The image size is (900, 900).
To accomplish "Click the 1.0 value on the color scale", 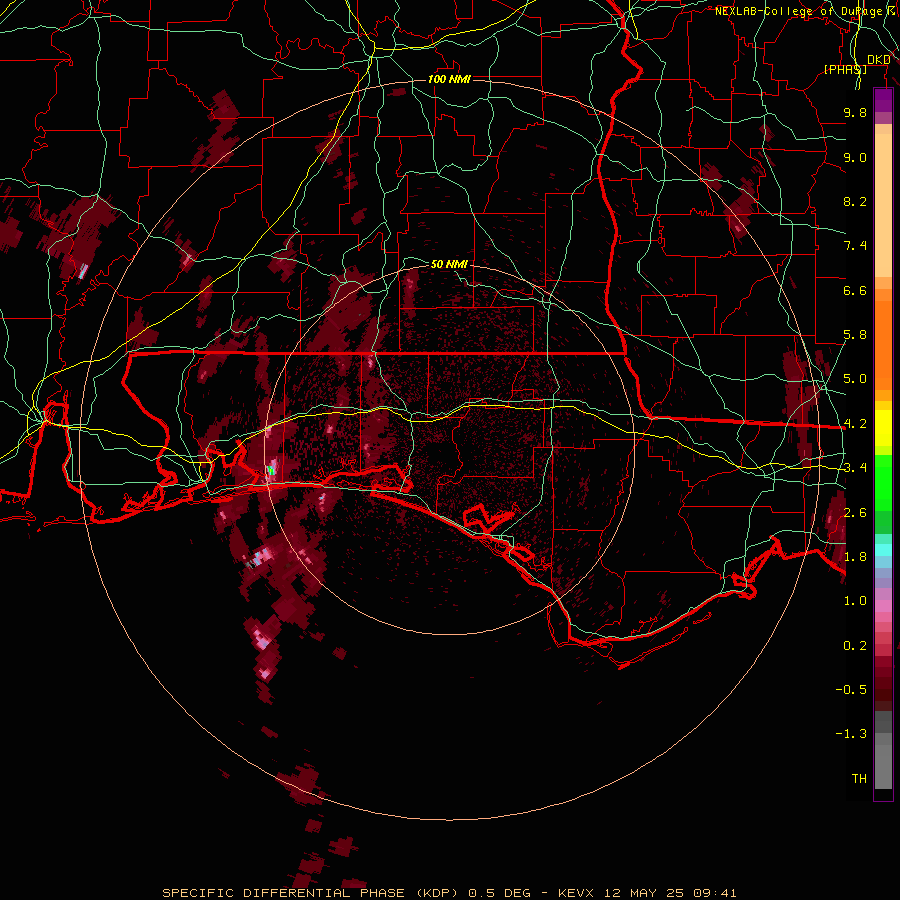I will (x=855, y=601).
